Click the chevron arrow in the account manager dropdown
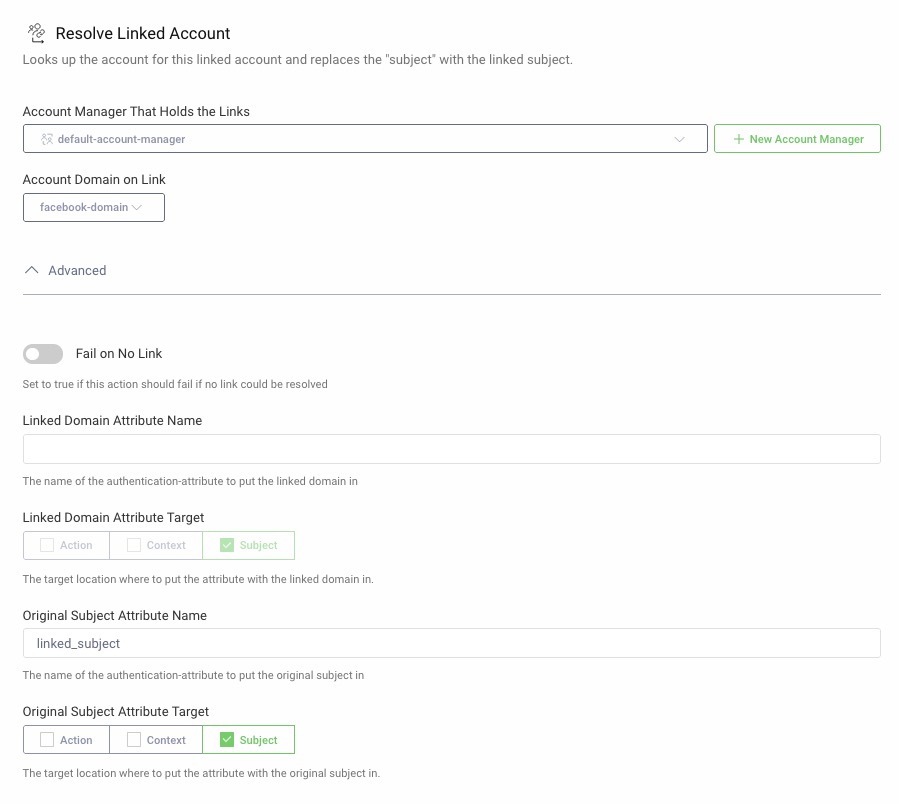Viewport: 899px width, 804px height. (680, 139)
